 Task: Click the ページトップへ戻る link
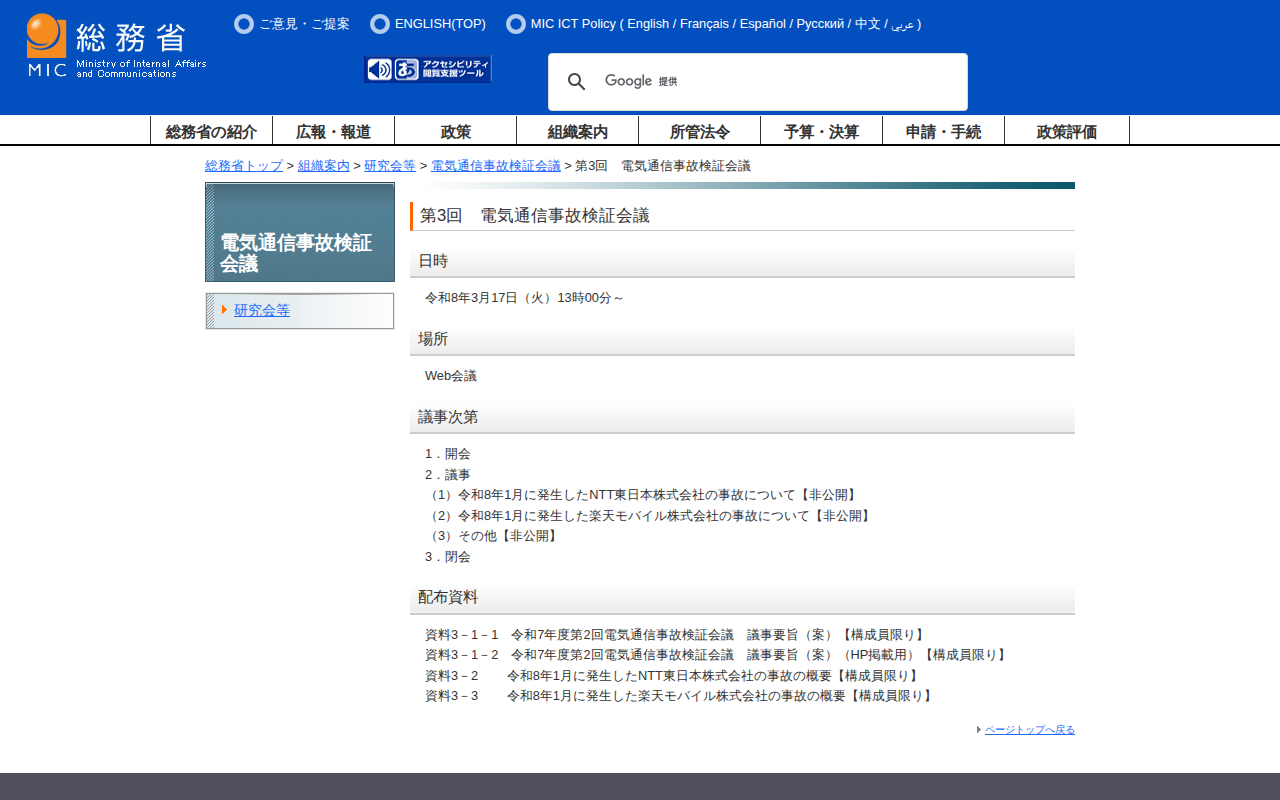tap(1029, 730)
